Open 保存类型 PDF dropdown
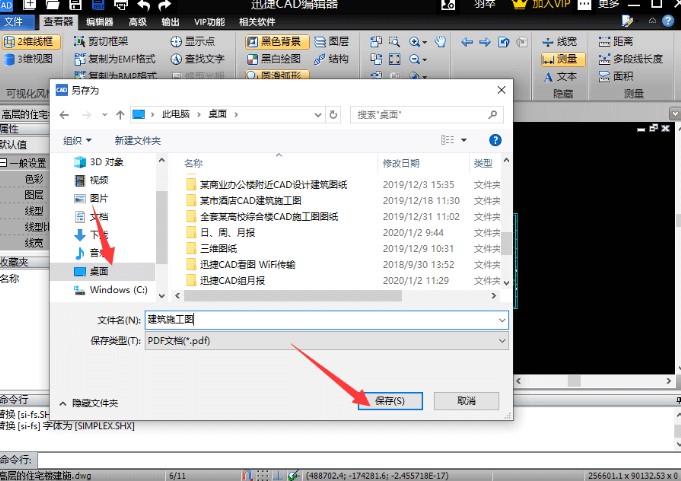Screen dimensions: 681x481 coord(327,341)
